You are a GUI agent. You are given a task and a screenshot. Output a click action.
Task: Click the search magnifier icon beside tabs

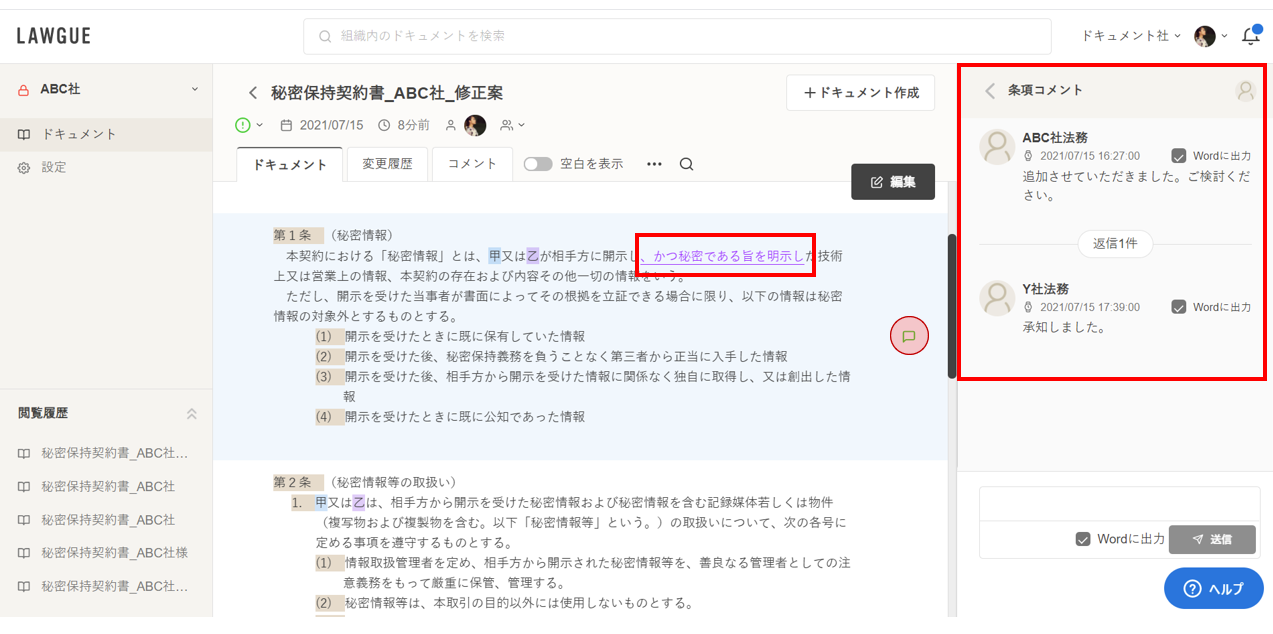click(686, 164)
